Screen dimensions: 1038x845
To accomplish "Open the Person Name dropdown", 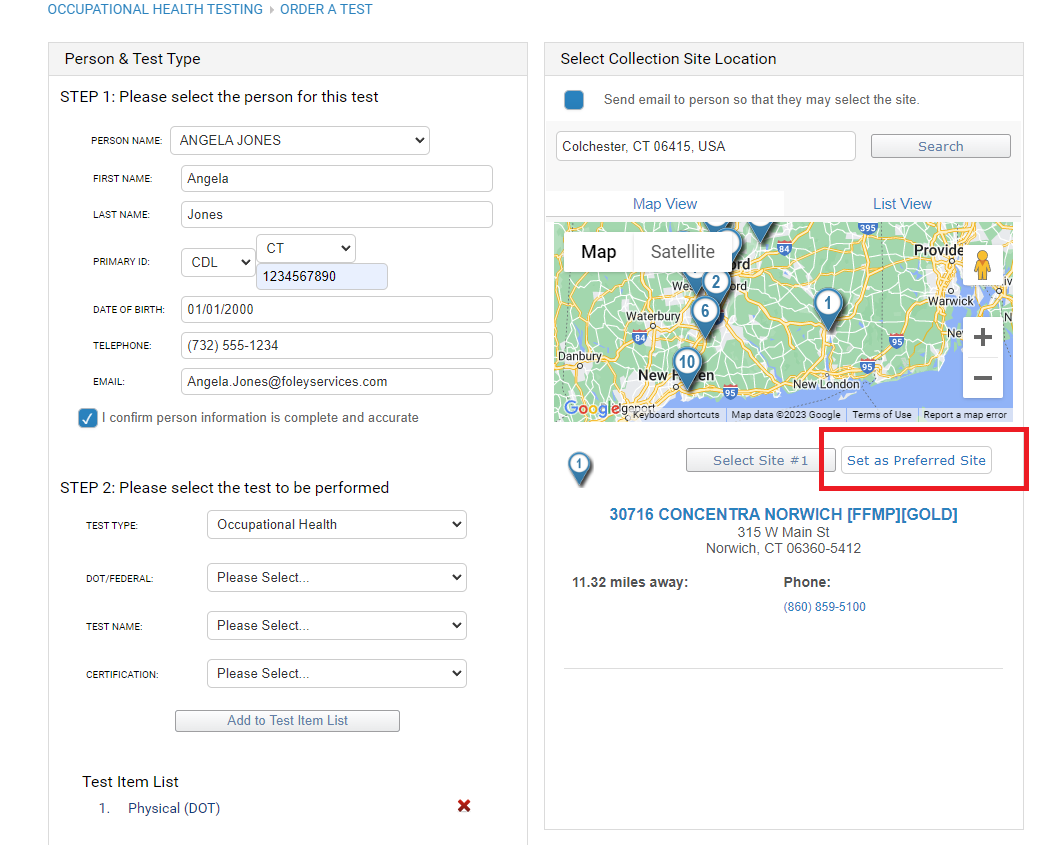I will [300, 140].
